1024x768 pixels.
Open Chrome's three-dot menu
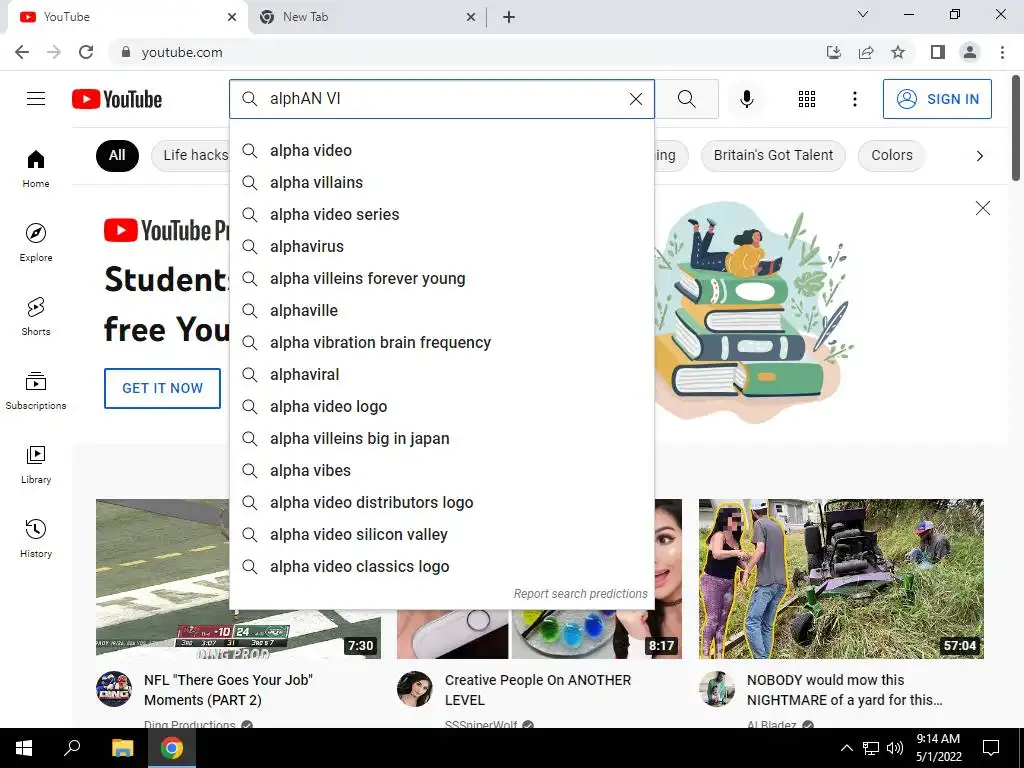(x=1002, y=52)
